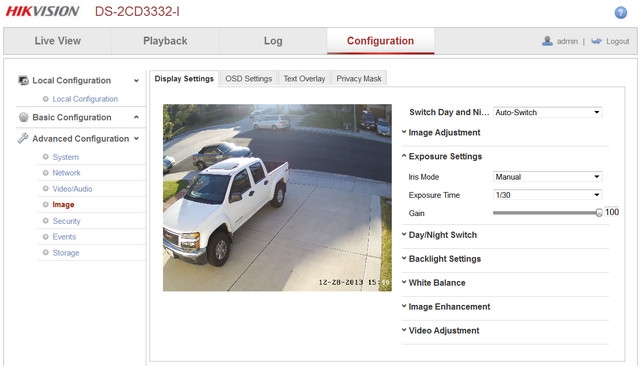Click the Gain value field showing 100
Screen dimensions: 640x366
point(612,212)
